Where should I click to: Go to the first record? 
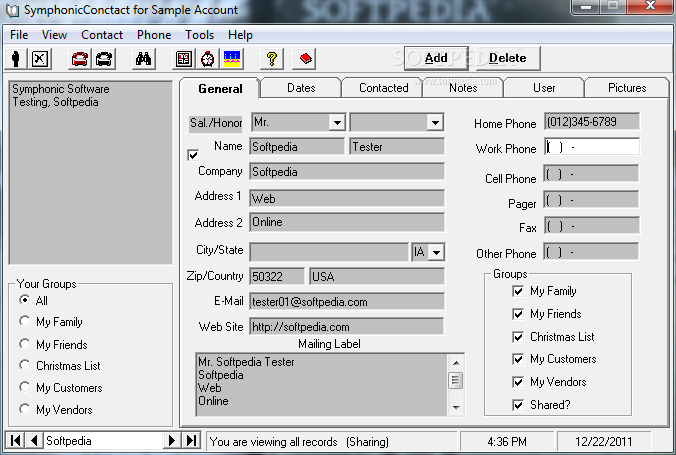pyautogui.click(x=16, y=440)
